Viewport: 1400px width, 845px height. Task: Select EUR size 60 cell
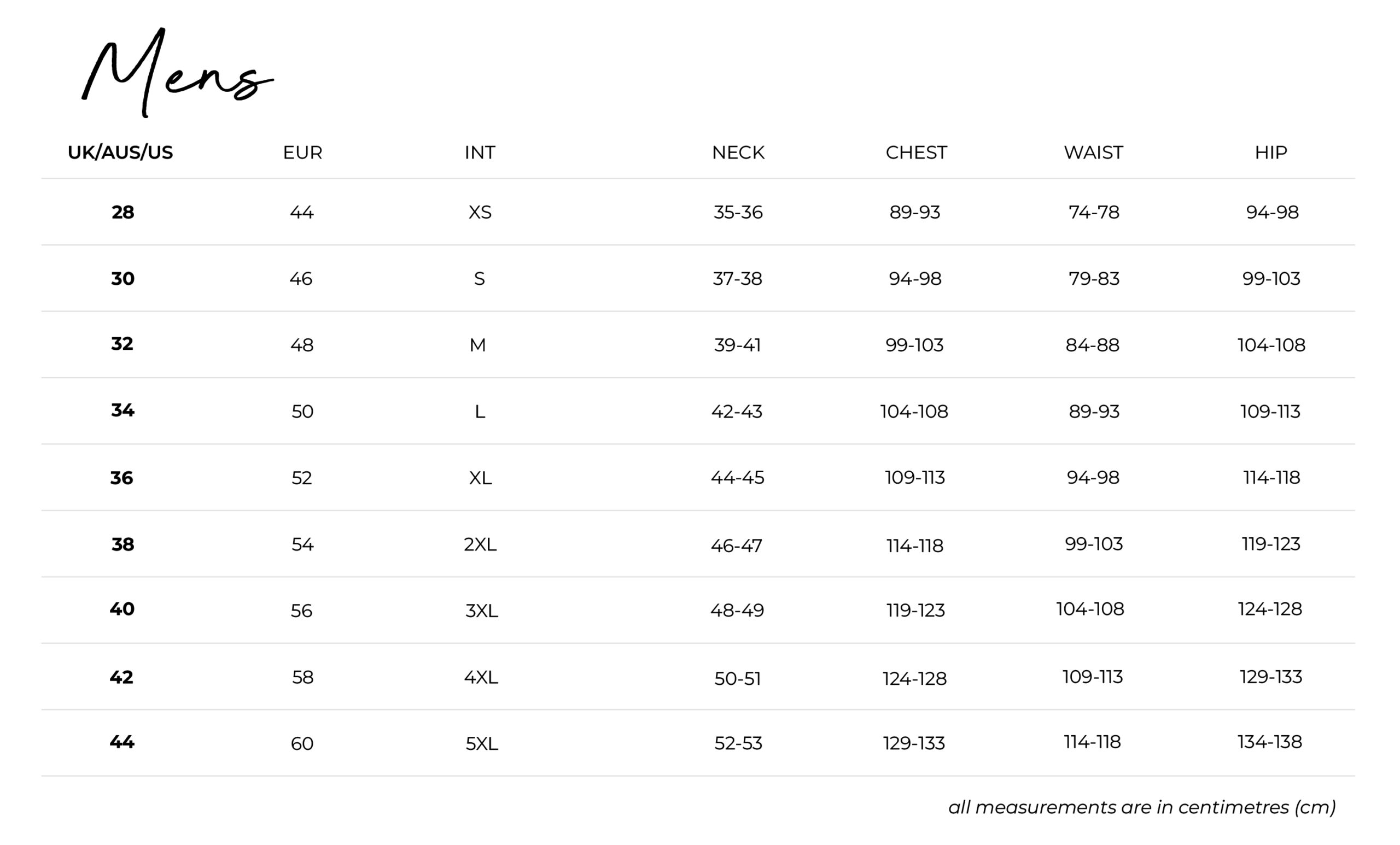pyautogui.click(x=302, y=743)
